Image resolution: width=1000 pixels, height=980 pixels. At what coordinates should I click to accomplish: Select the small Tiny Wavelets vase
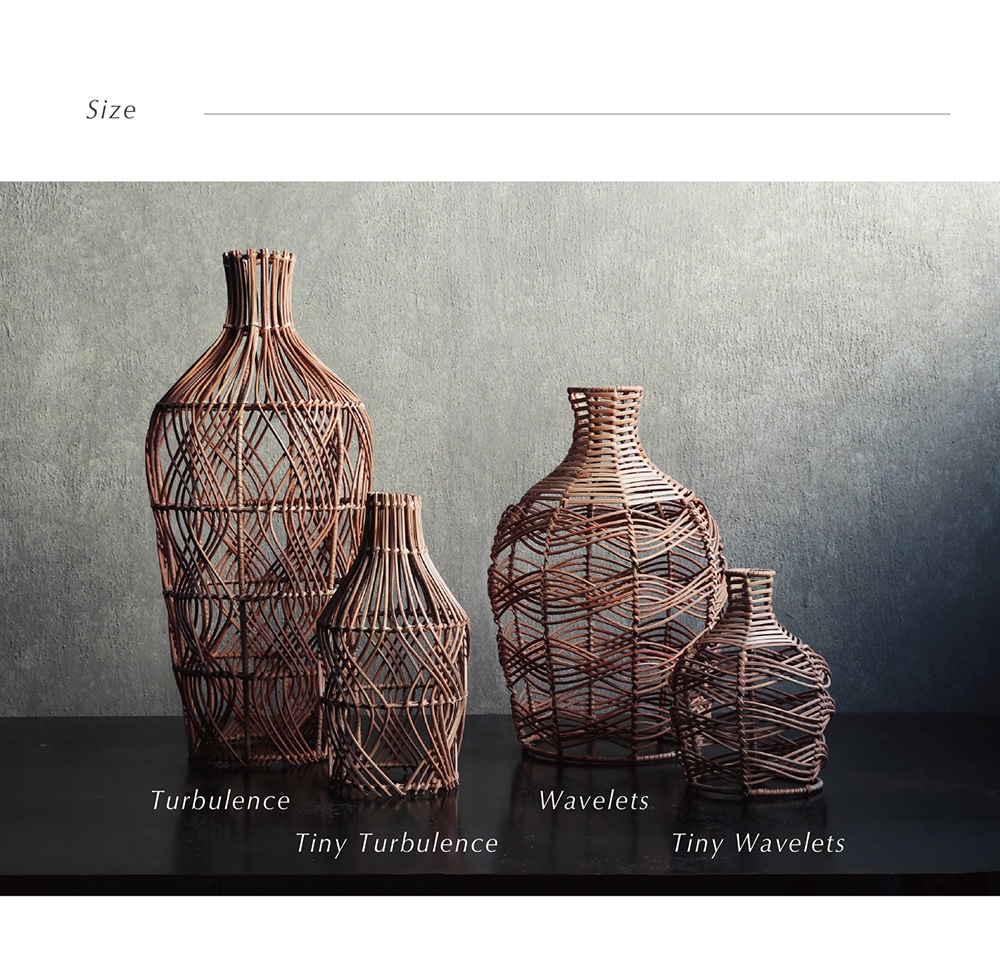[x=754, y=682]
